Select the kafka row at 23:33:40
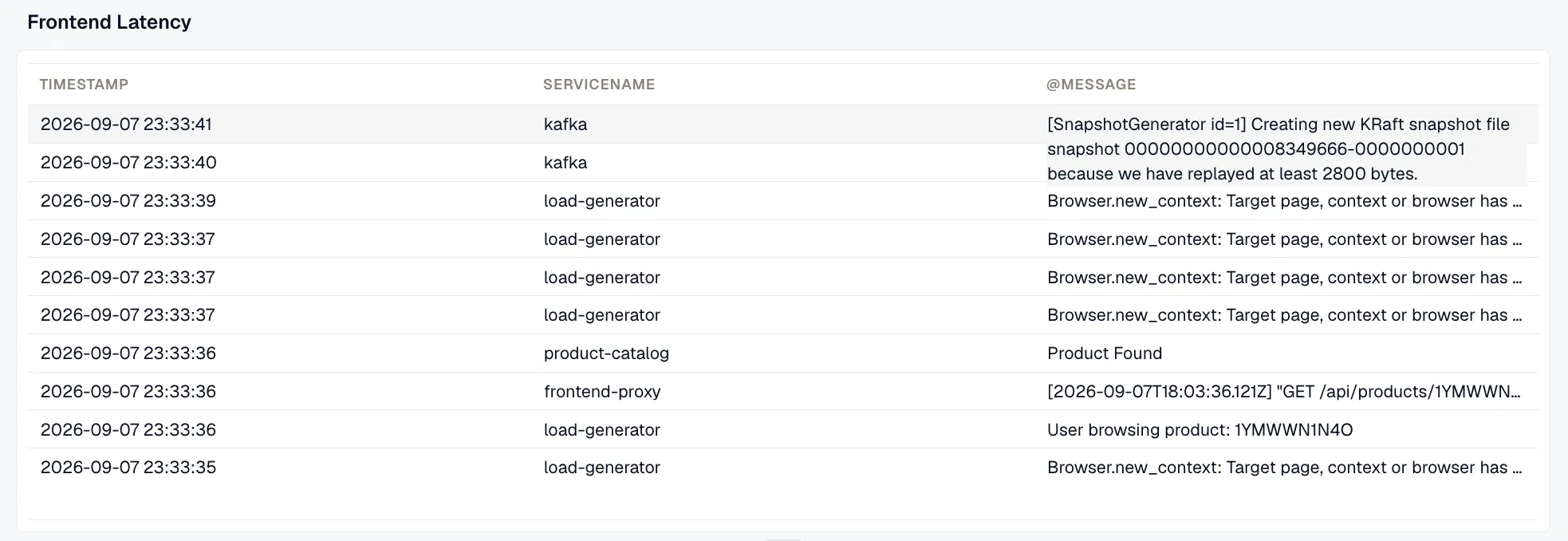Screen dimensions: 1568x541 tap(782, 163)
